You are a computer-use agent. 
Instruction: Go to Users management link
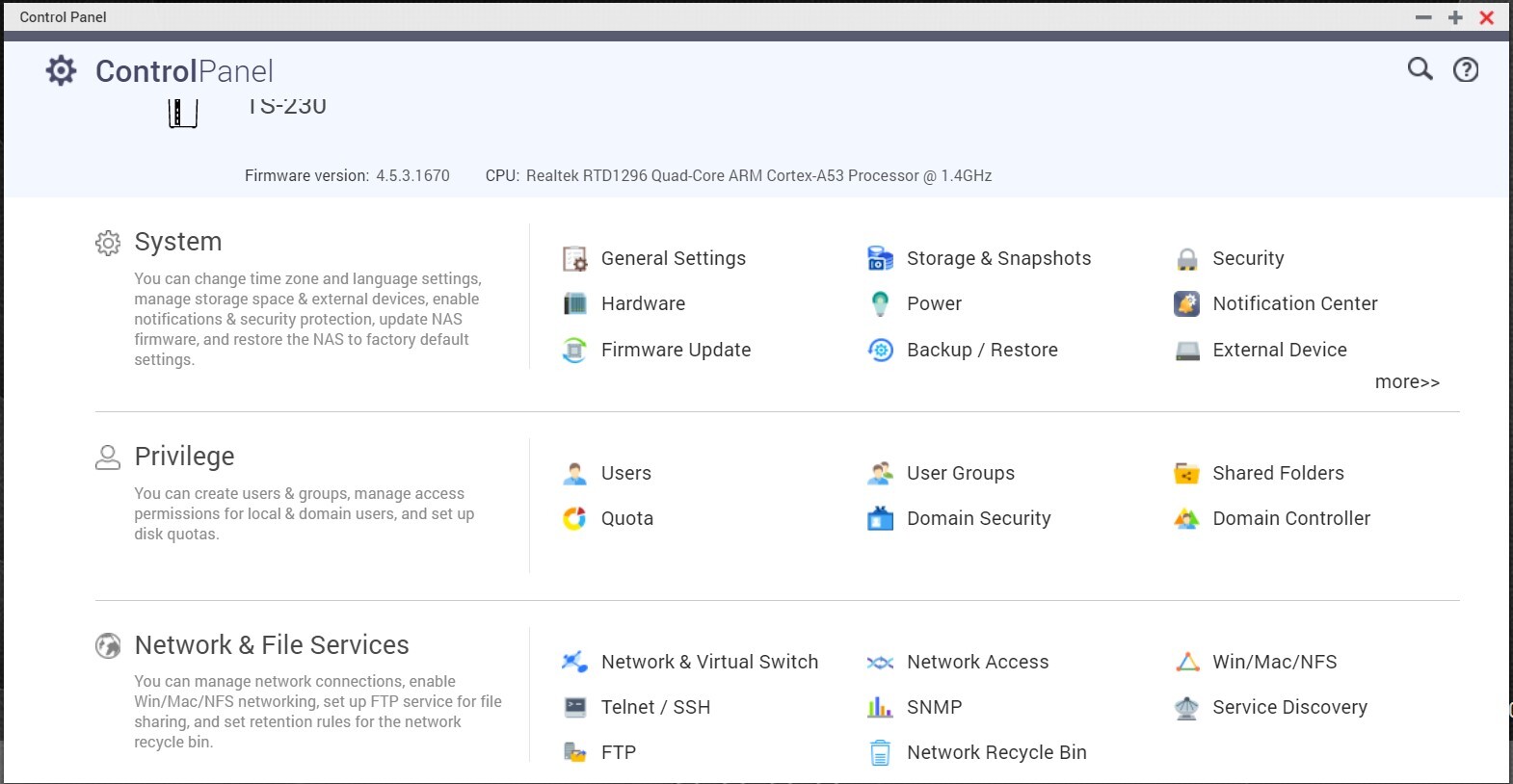(x=626, y=473)
